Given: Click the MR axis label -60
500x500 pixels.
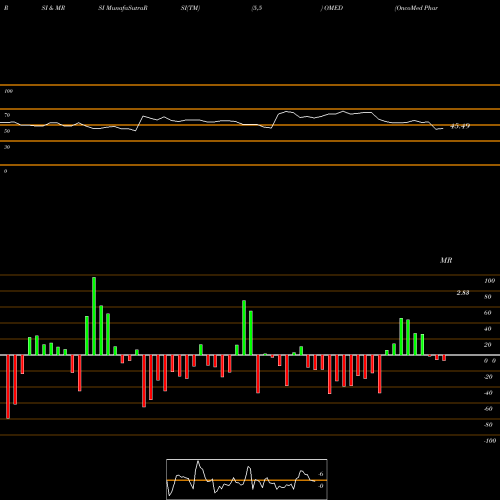Looking at the screenshot, I should point(488,409).
